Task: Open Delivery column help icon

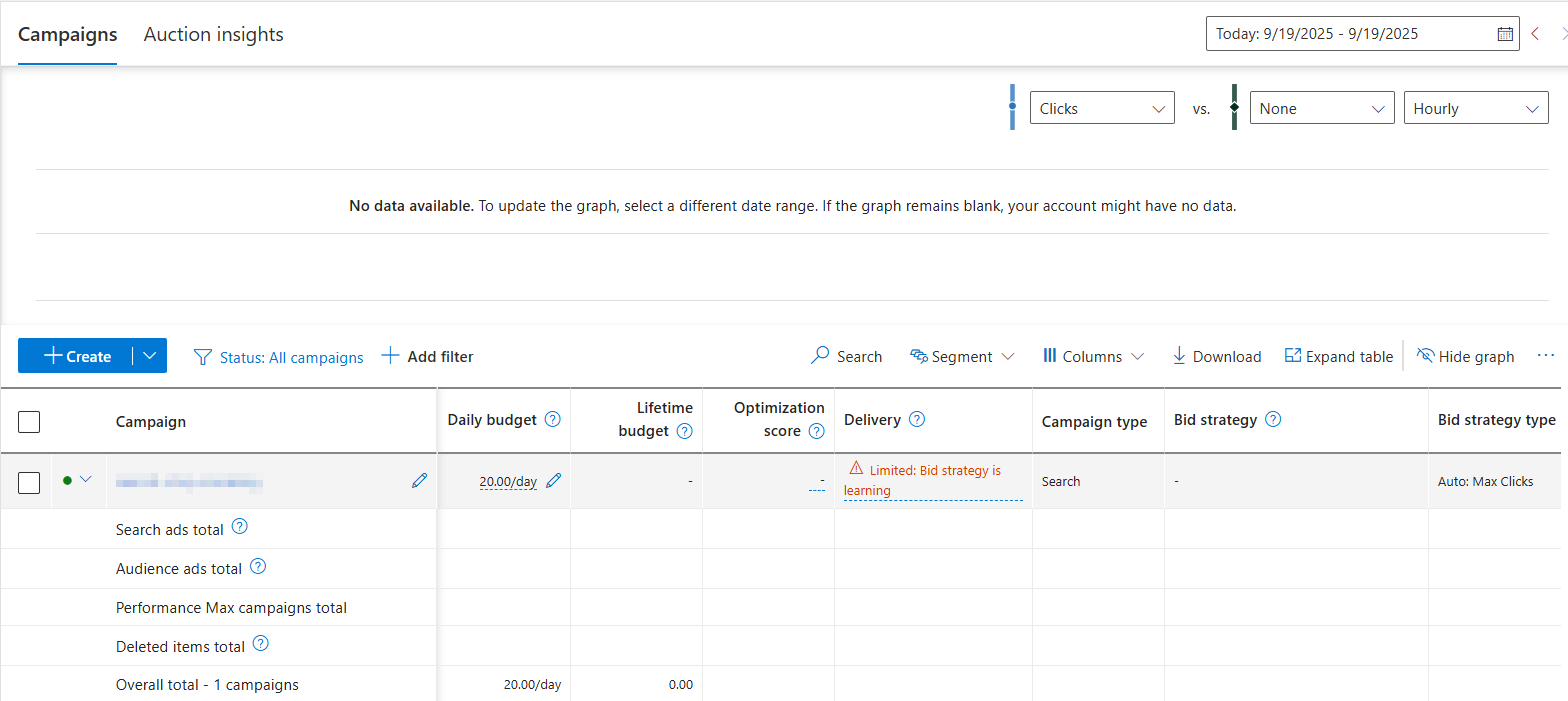Action: tap(917, 419)
